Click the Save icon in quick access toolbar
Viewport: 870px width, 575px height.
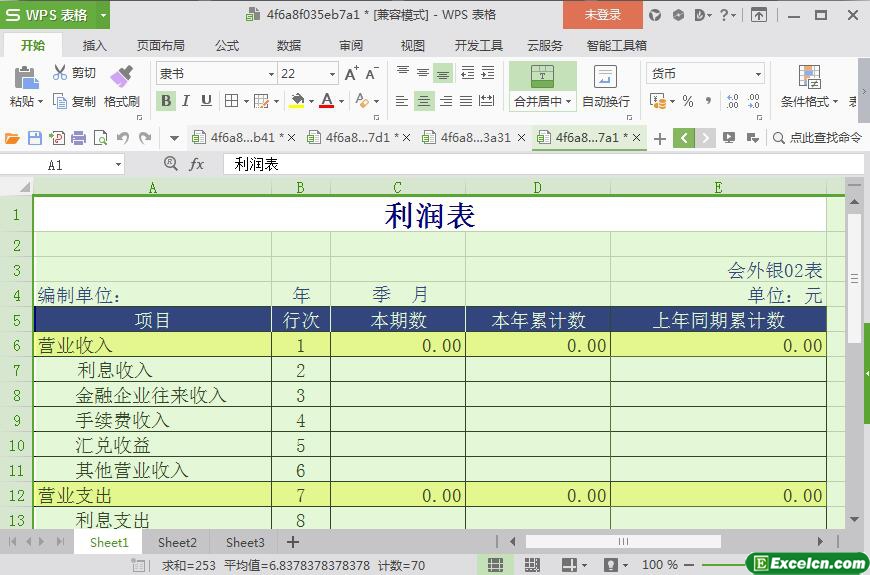point(35,138)
